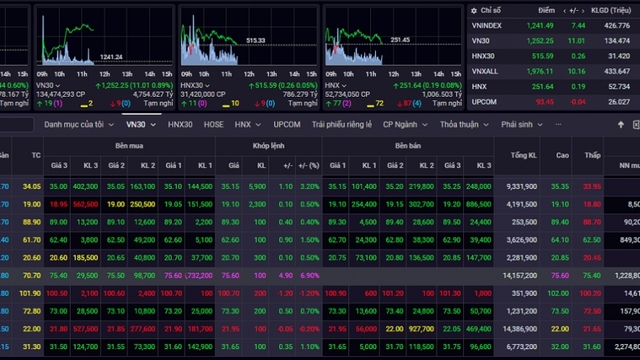The width and height of the screenshot is (640, 360).
Task: Select the HNX row in index list
Action: point(553,87)
